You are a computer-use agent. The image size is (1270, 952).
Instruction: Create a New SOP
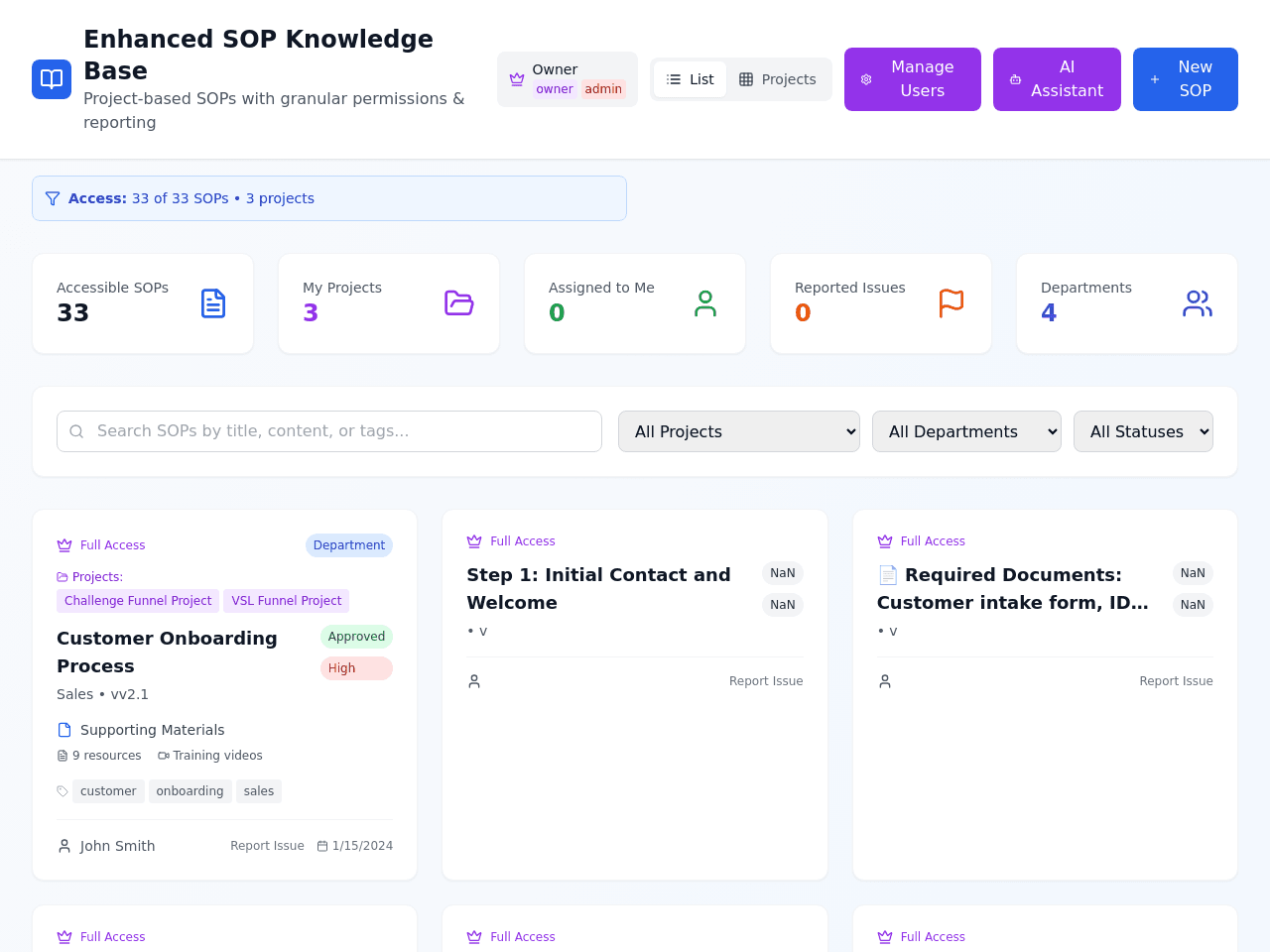(x=1186, y=79)
